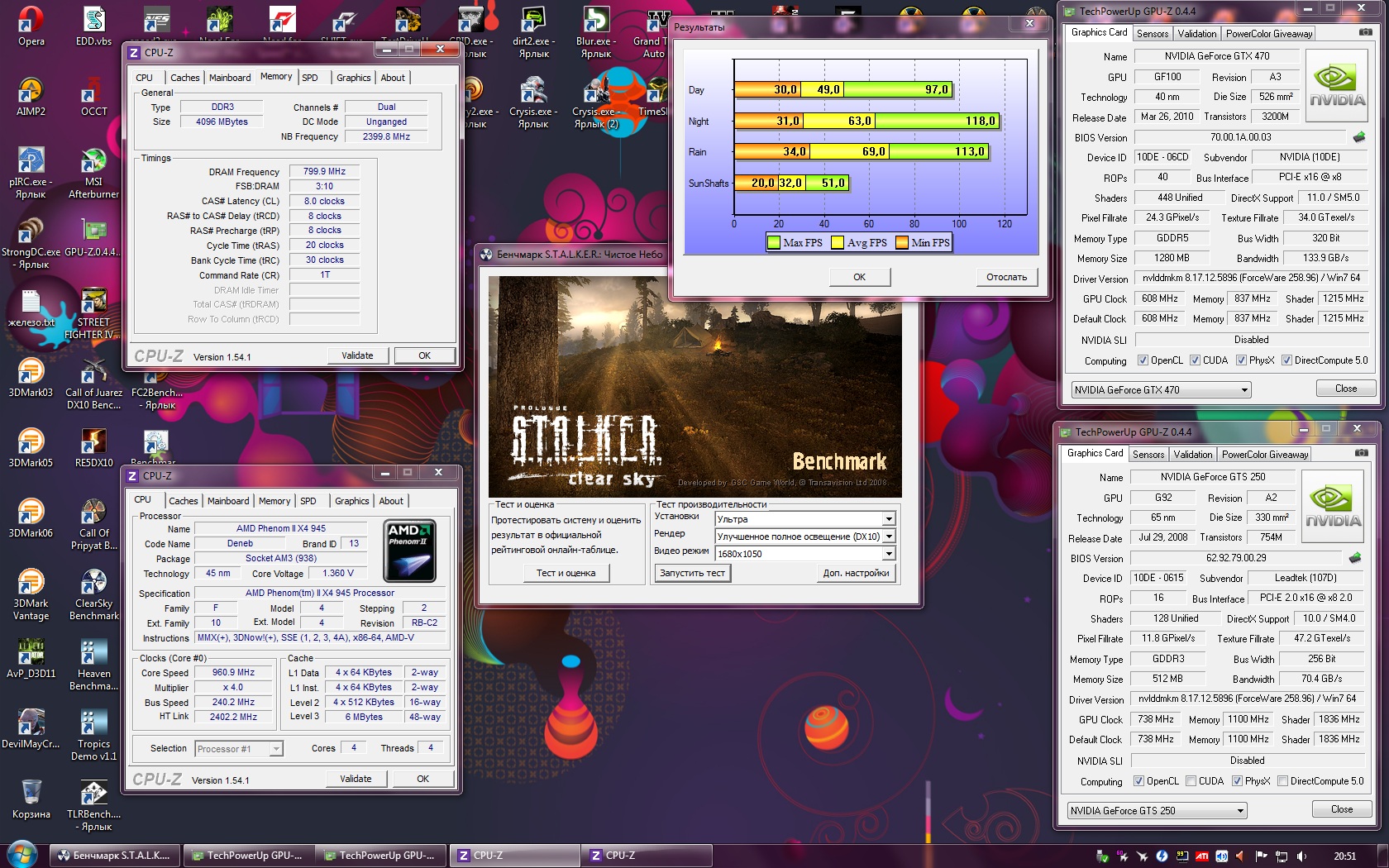Open the Установки quality preset dropdown (Ультра)
This screenshot has height=868, width=1389.
(x=805, y=519)
